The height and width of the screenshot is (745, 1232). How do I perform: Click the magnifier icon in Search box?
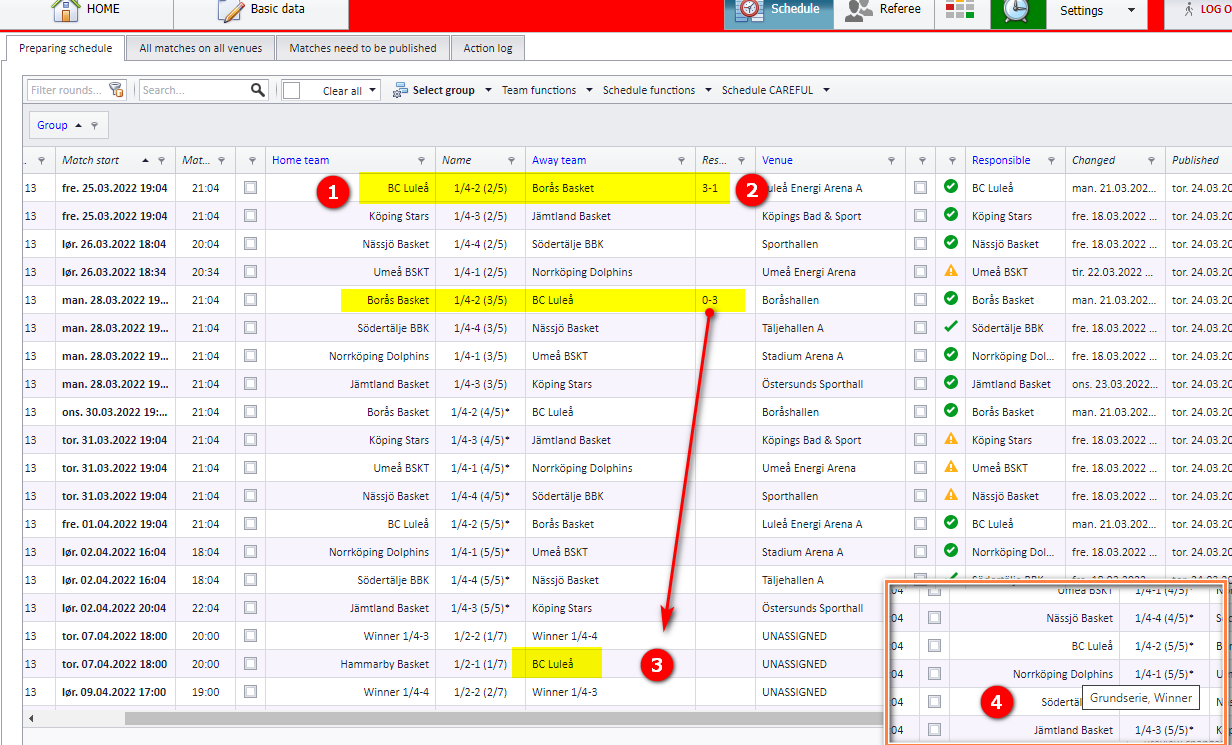tap(258, 90)
